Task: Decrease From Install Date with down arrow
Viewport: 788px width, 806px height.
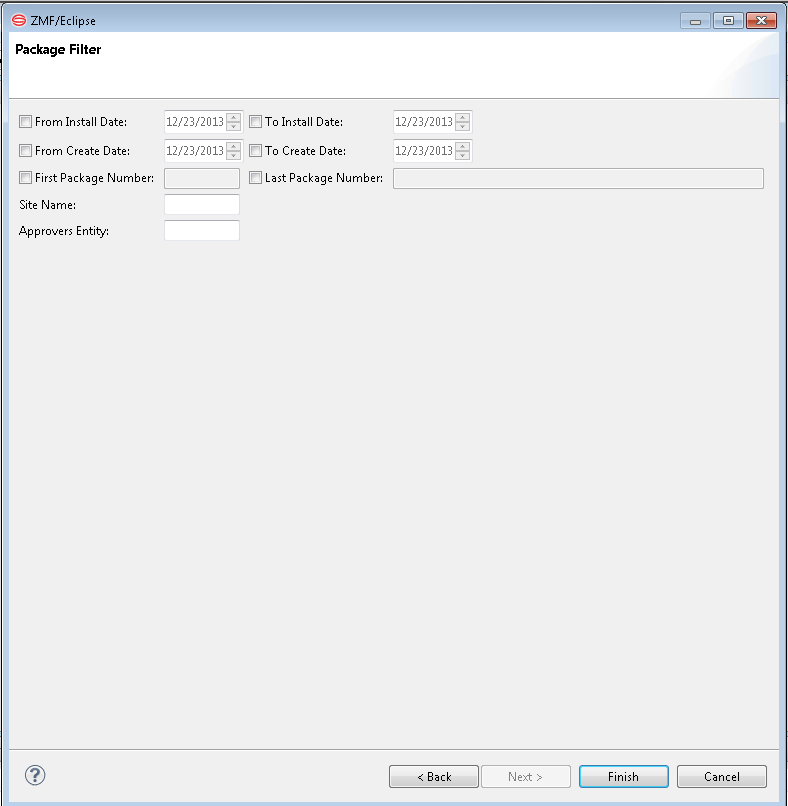Action: point(233,126)
